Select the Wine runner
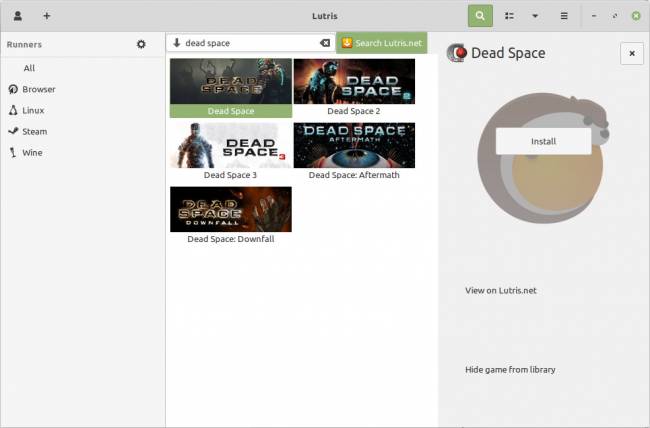 click(x=82, y=153)
